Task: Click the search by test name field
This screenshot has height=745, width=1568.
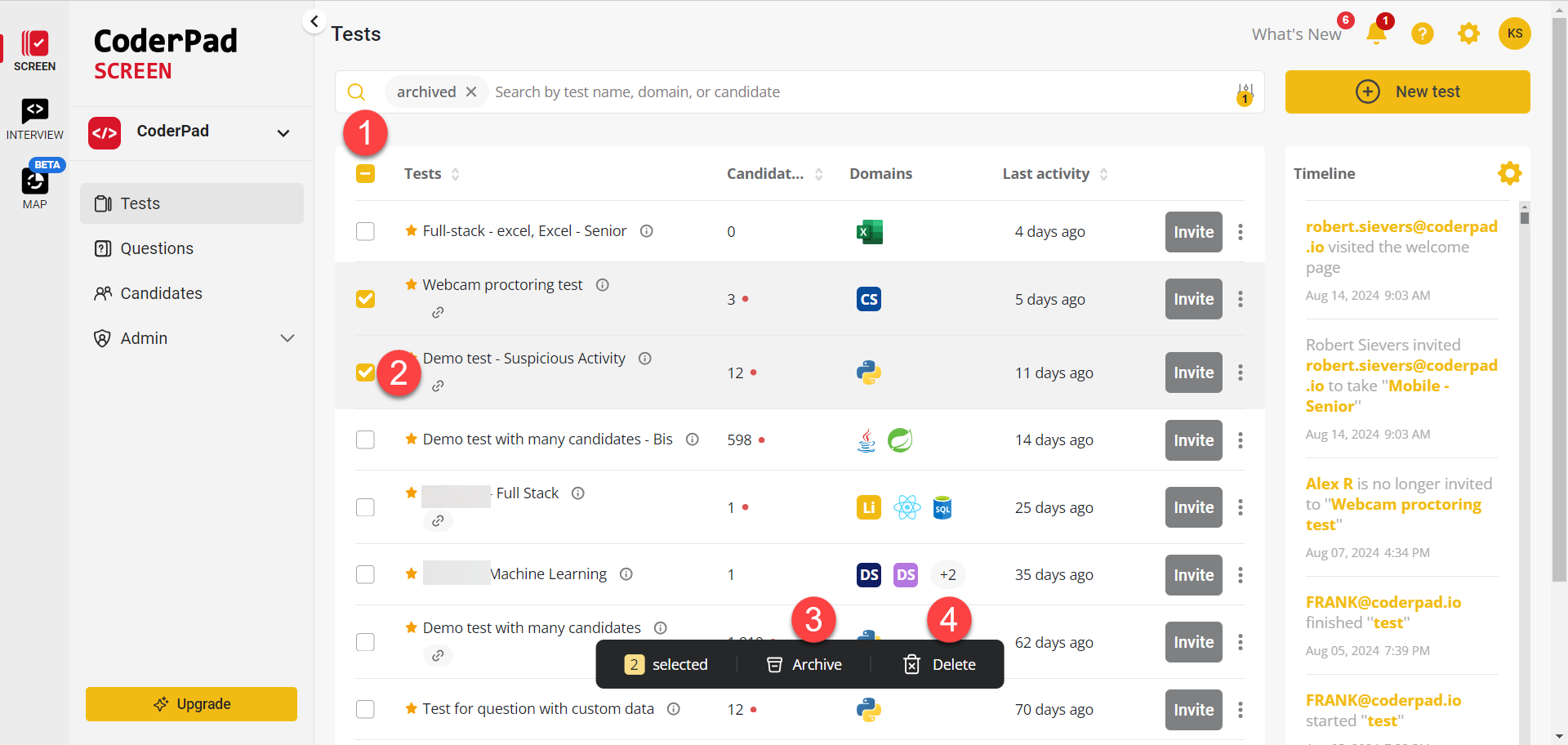Action: coord(857,92)
